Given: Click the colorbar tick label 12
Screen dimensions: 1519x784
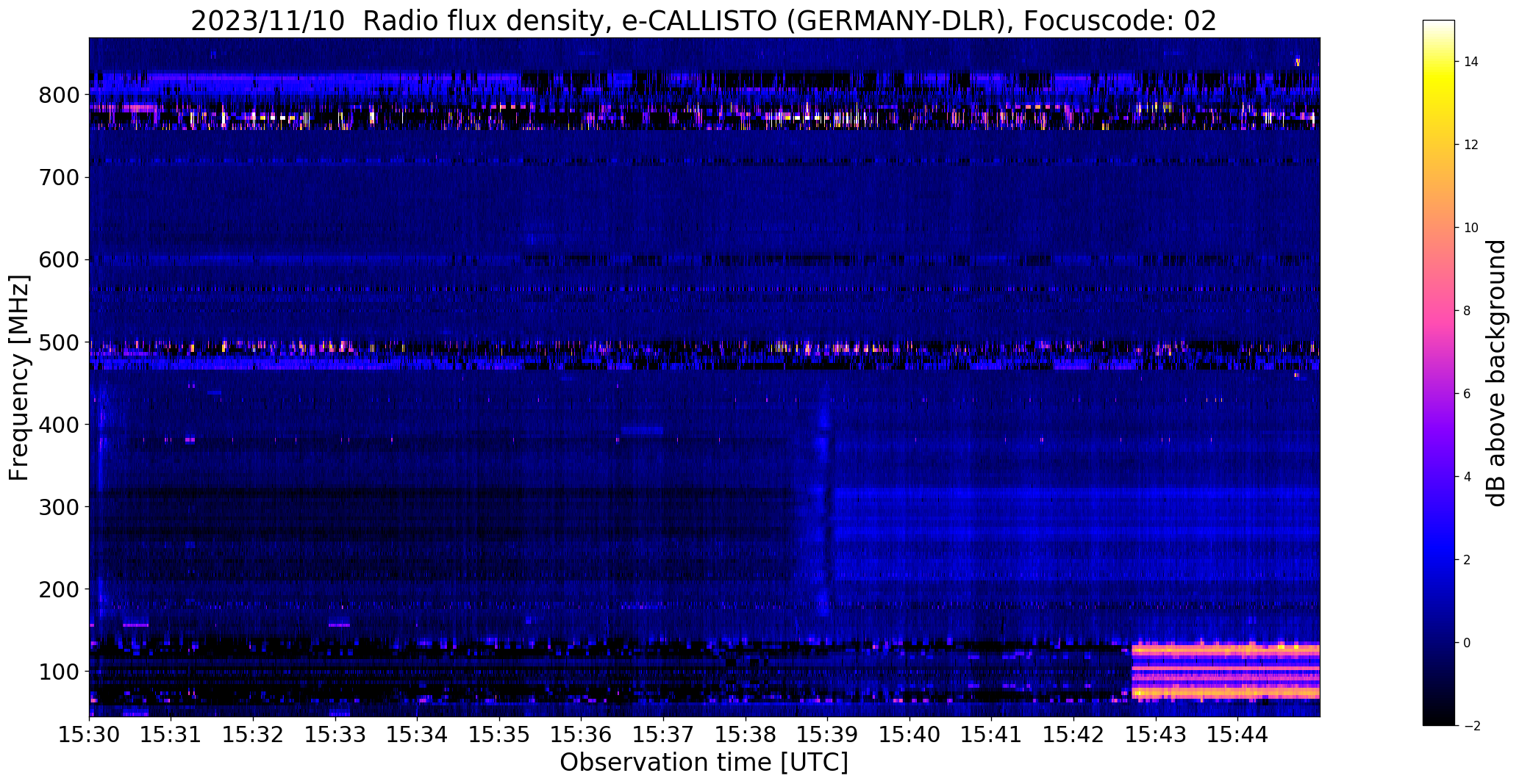Looking at the screenshot, I should [x=1470, y=145].
